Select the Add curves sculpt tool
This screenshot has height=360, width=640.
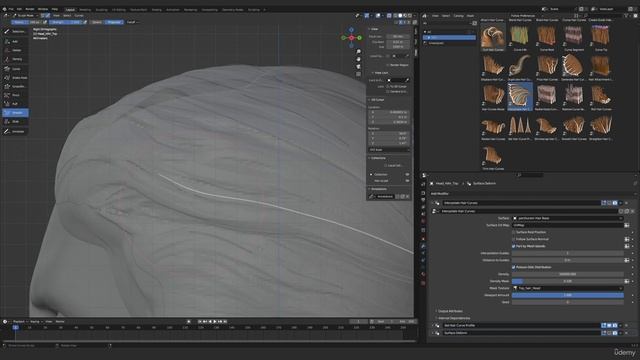[x=15, y=41]
